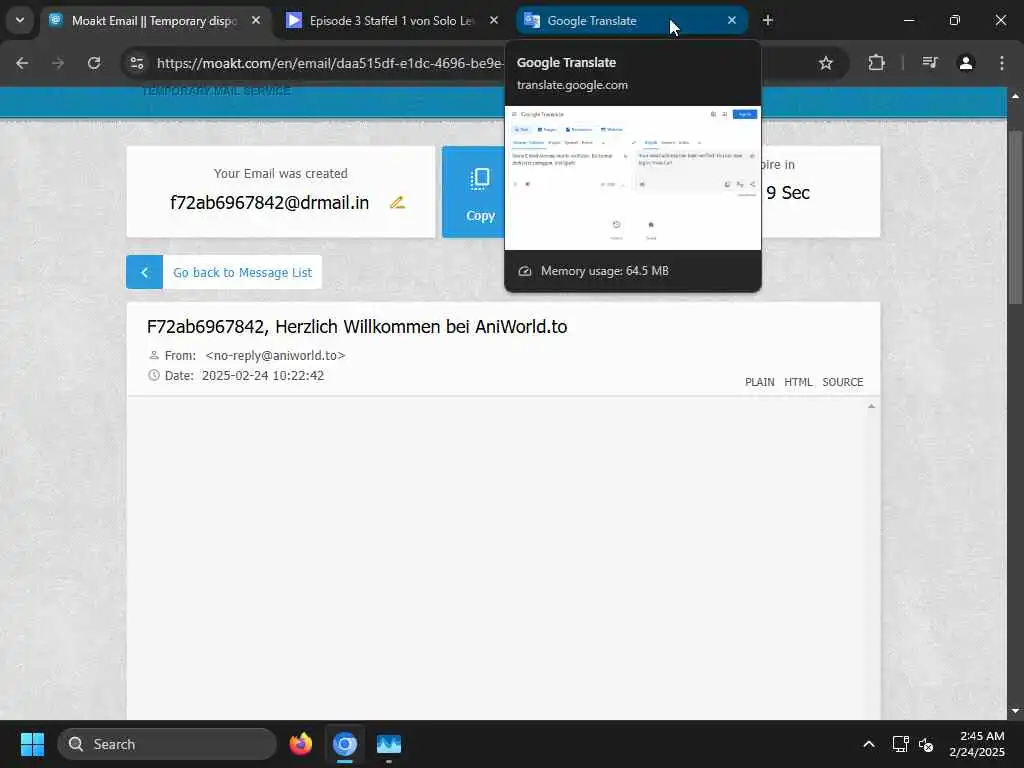Open the browser profile icon
This screenshot has width=1024, height=768.
(x=966, y=63)
